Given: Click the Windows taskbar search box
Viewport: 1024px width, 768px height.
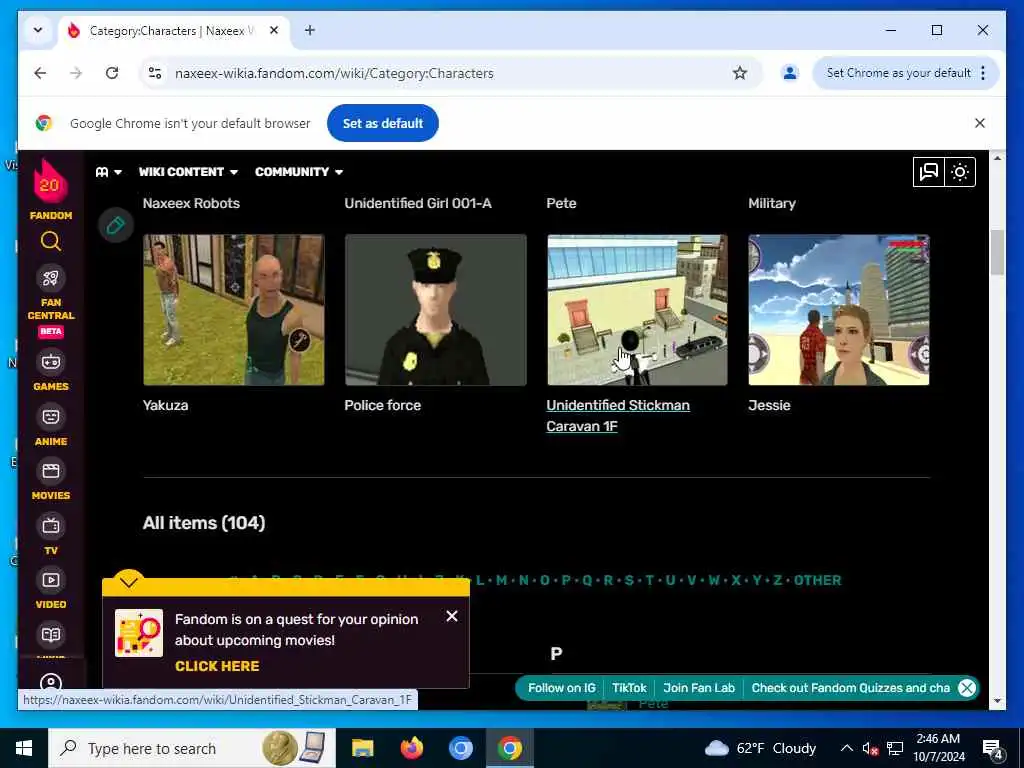Looking at the screenshot, I should 192,748.
